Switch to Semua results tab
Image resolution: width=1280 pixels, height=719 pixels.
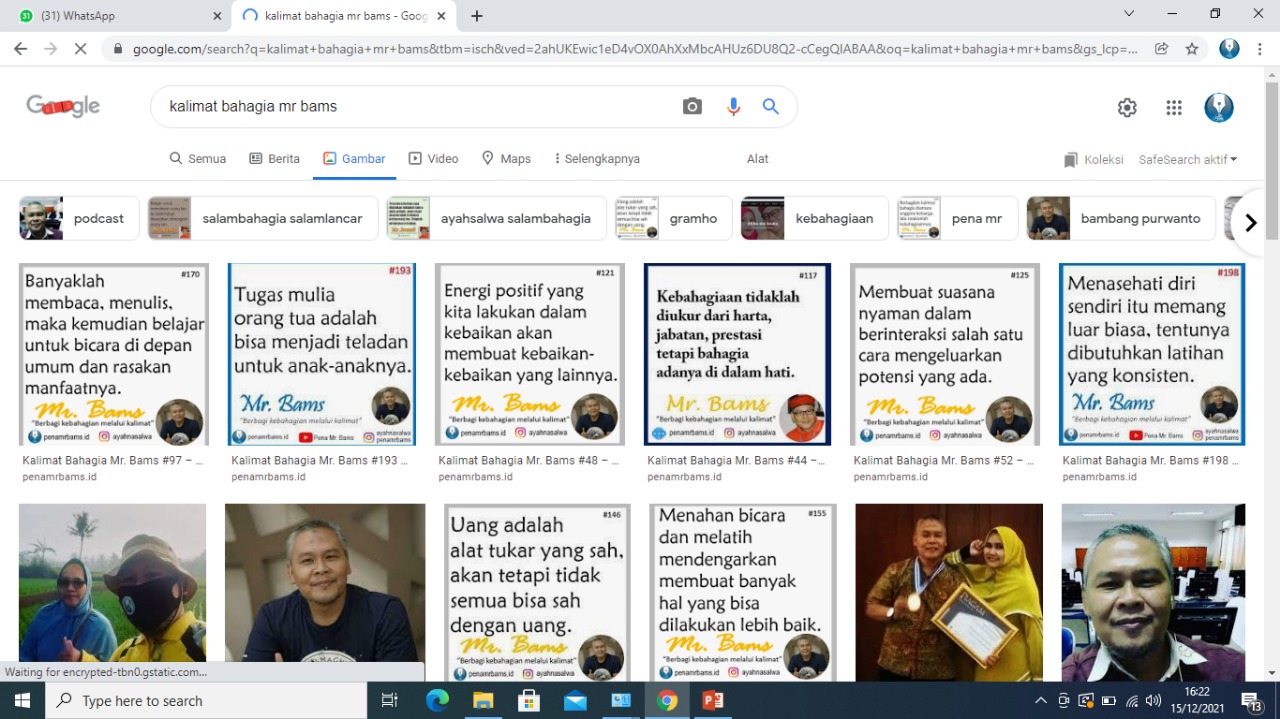[198, 159]
